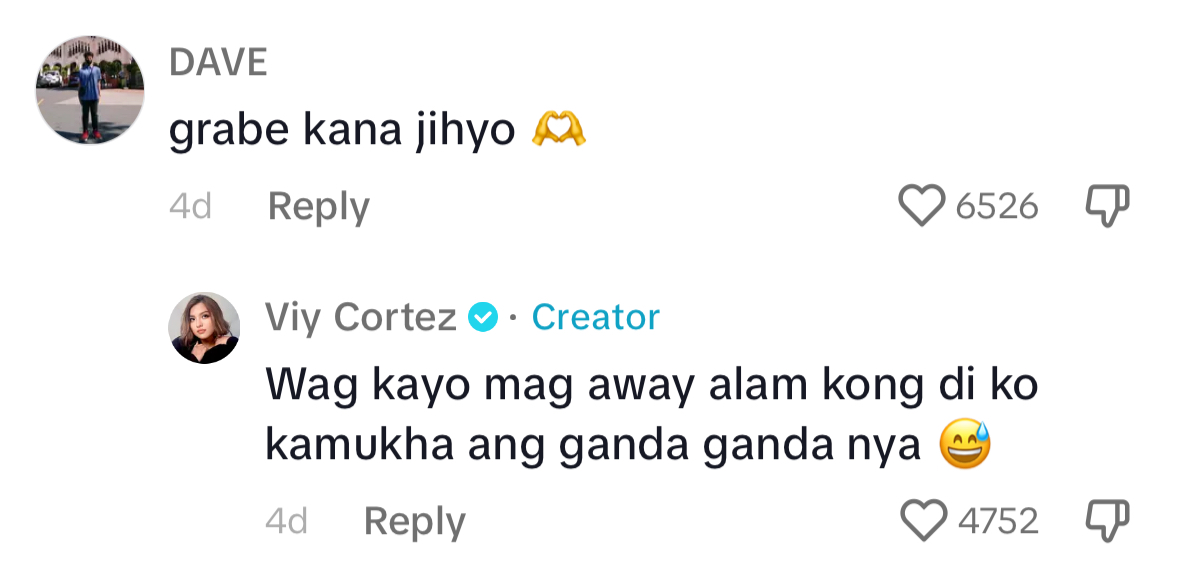The height and width of the screenshot is (574, 1179).
Task: Dislike DAVE's comment with the thumbs-down icon
Action: tap(1107, 206)
